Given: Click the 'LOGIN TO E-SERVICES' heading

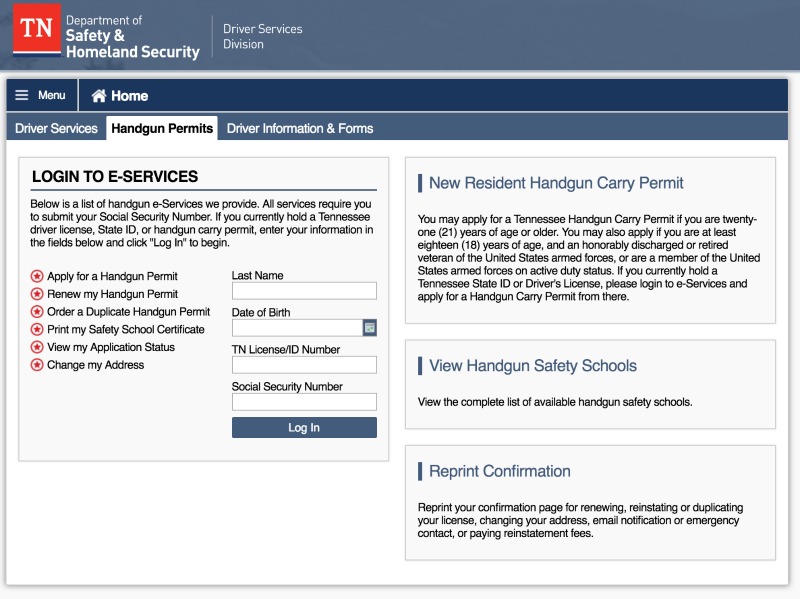Looking at the screenshot, I should pos(115,177).
